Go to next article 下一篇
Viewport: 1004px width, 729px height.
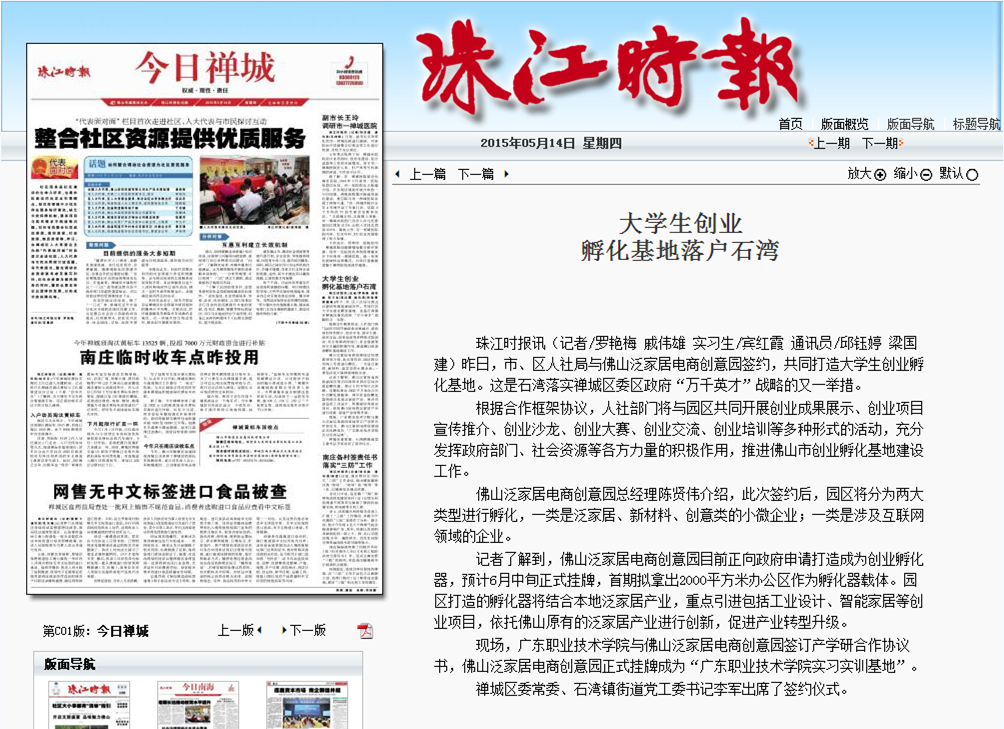(476, 174)
